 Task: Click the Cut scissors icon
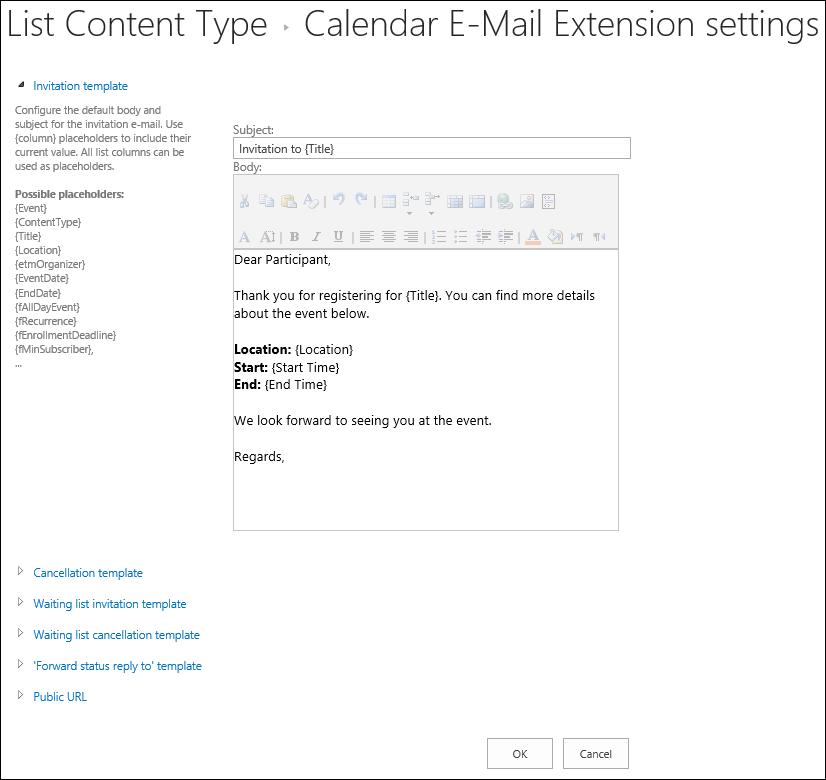[x=244, y=201]
